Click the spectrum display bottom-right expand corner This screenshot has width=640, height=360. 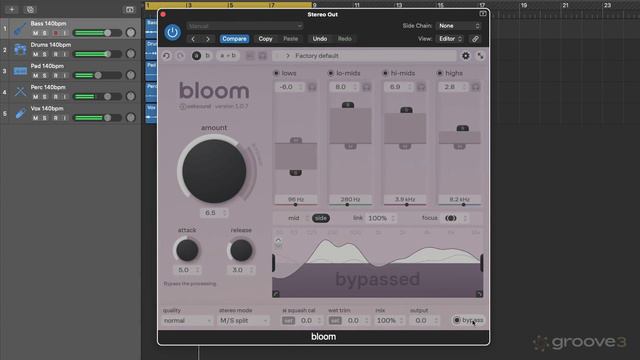[x=479, y=293]
